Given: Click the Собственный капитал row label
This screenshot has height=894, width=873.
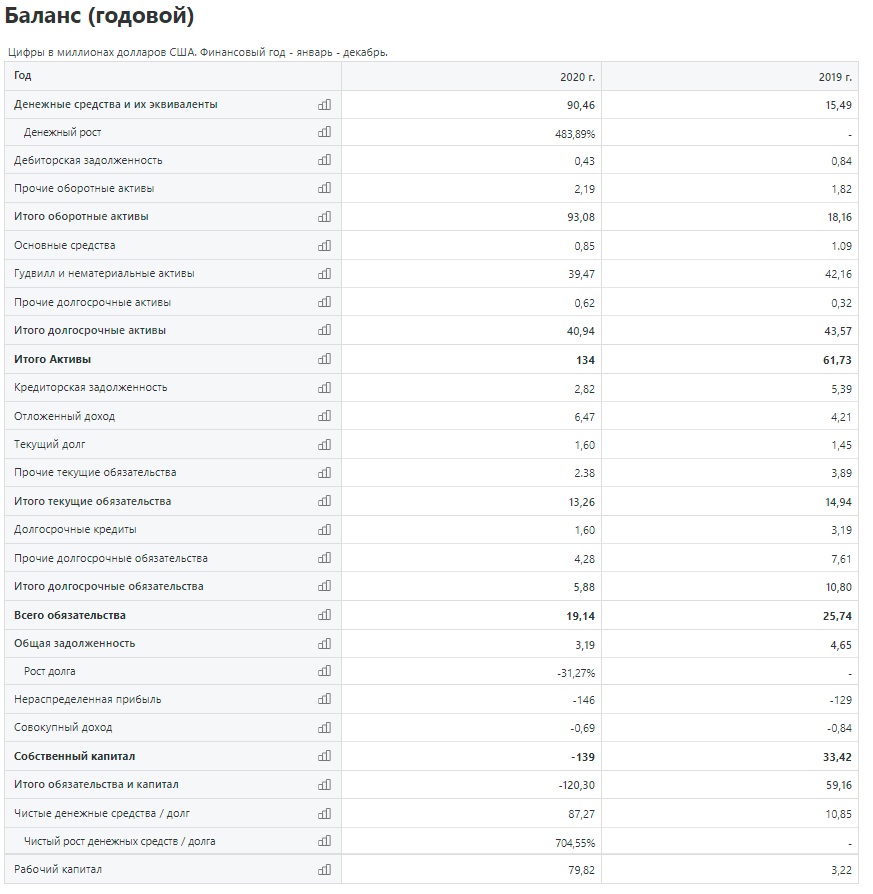Looking at the screenshot, I should point(75,756).
